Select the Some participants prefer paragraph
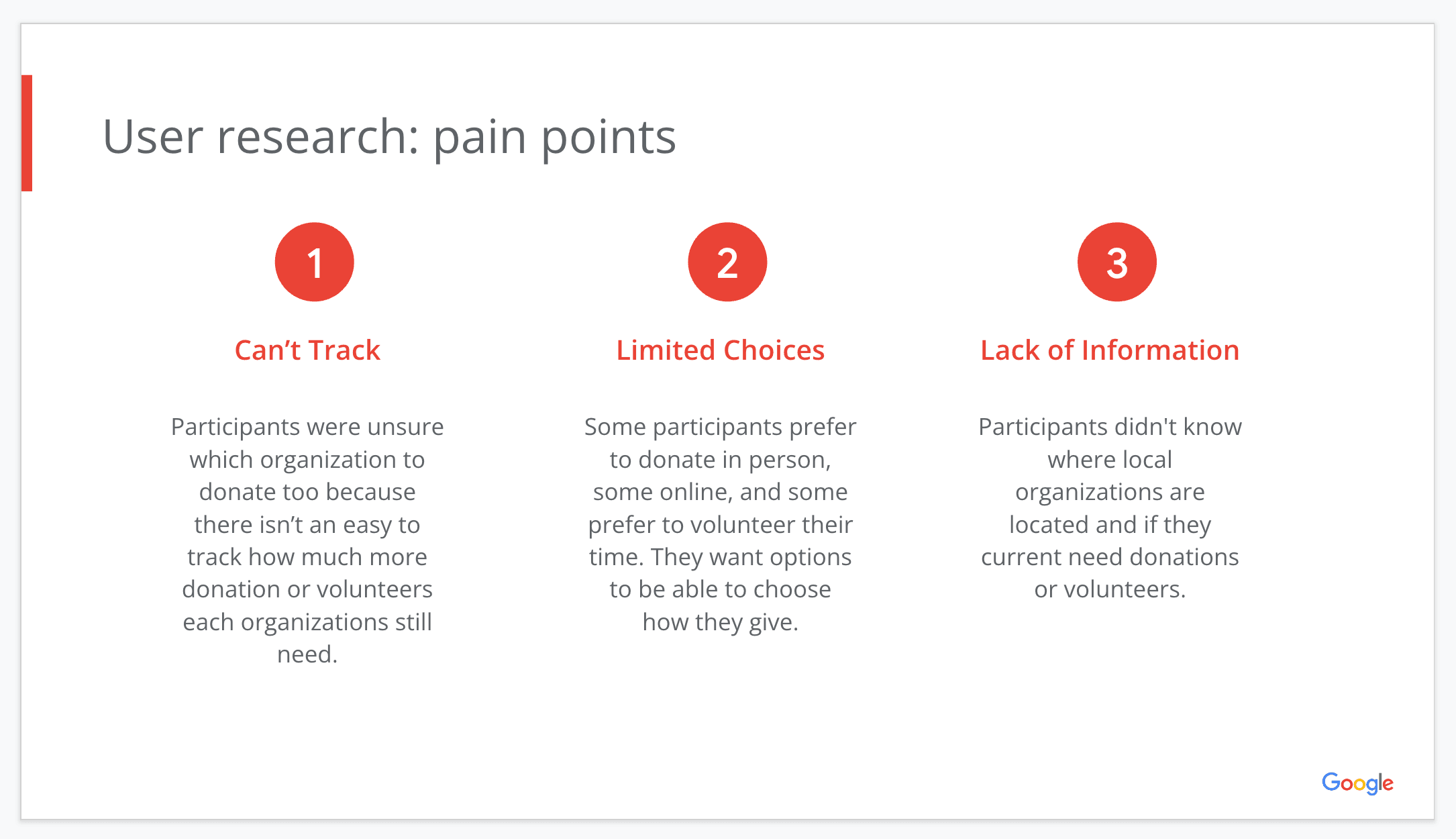Screen dimensions: 1456x839 coord(721,524)
